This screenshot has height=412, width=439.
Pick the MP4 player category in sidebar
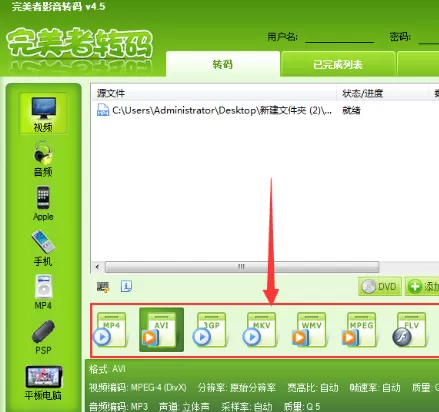(43, 292)
